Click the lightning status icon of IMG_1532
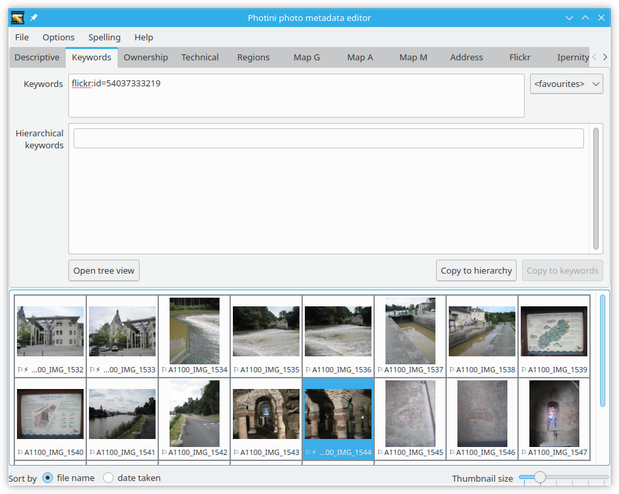 pos(26,370)
